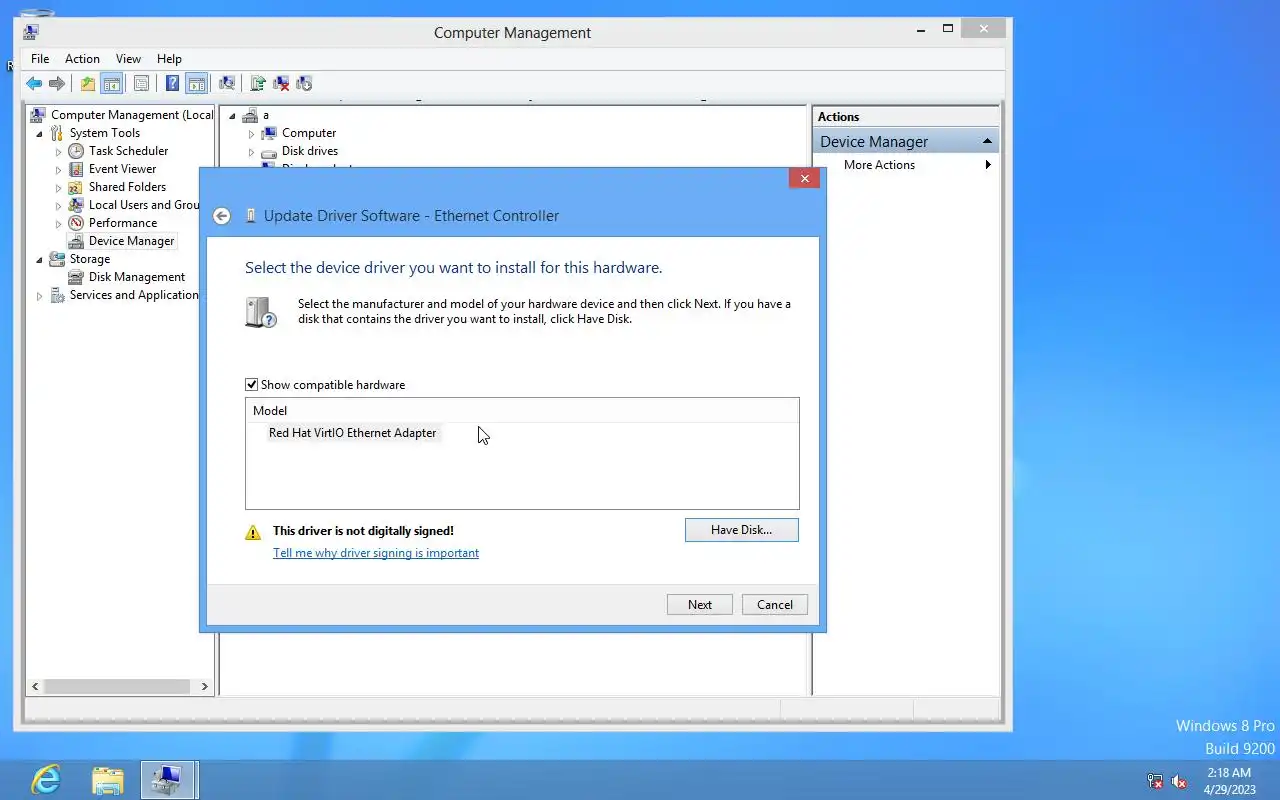
Task: Select Computer Management (Local) root node
Action: tap(132, 115)
